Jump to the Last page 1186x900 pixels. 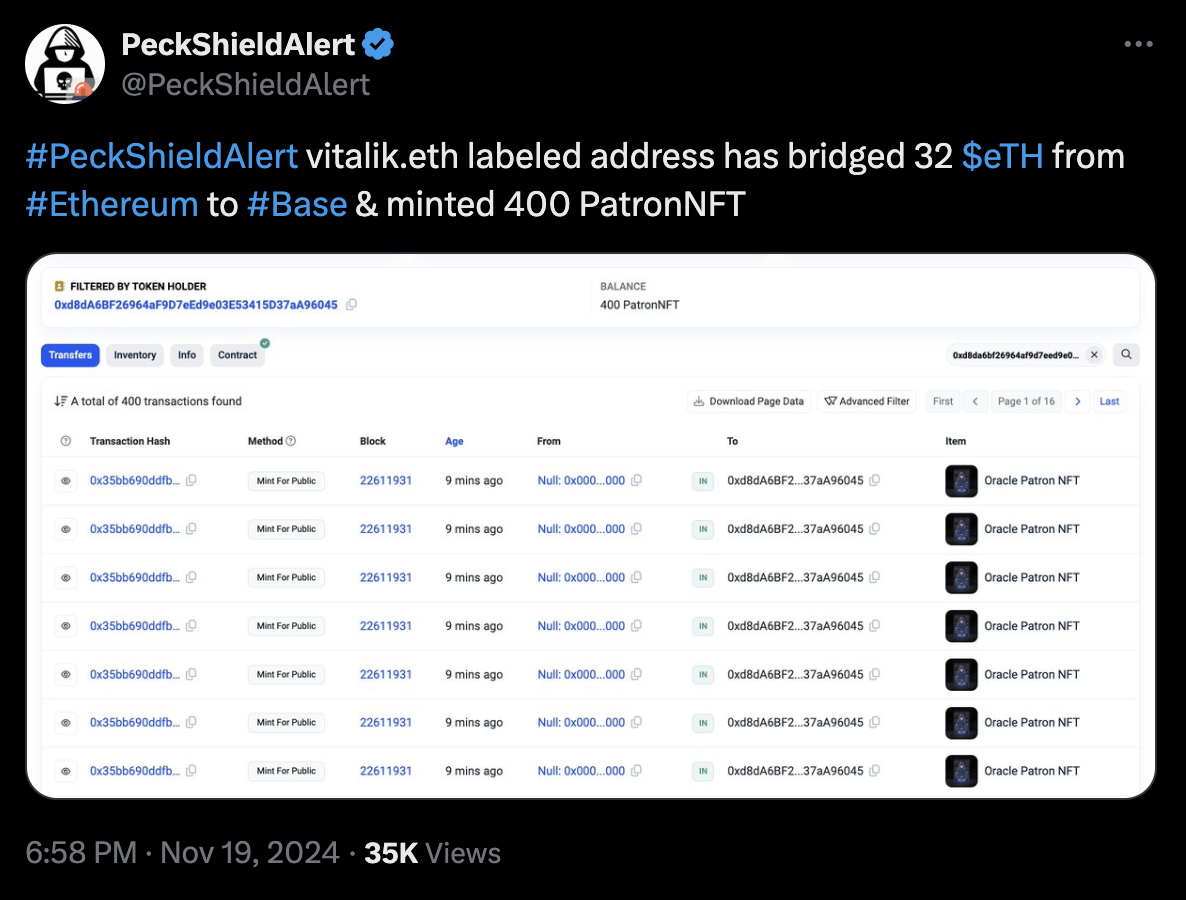tap(1109, 401)
